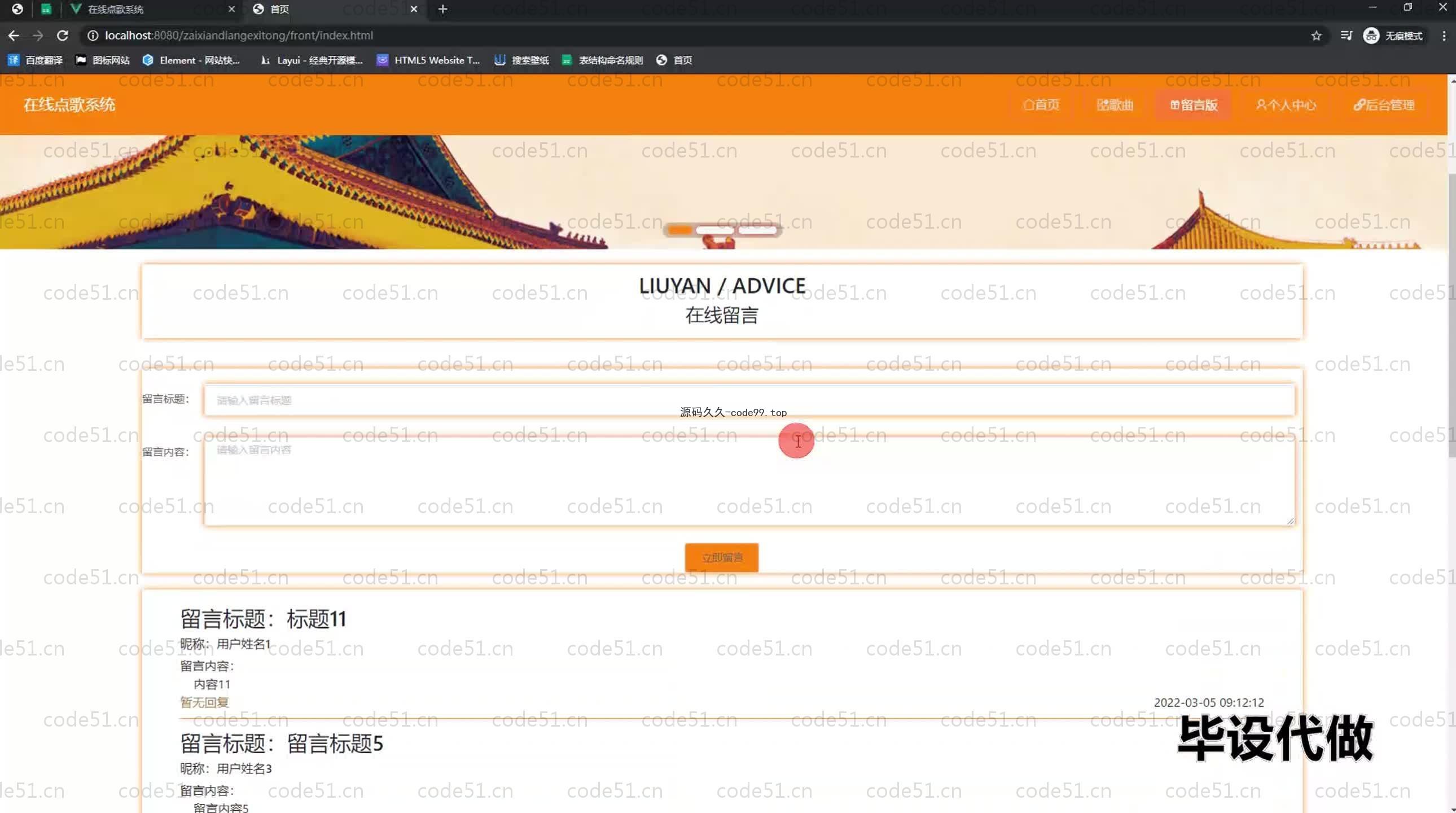Click 暂无回复 status text
Image resolution: width=1456 pixels, height=813 pixels.
204,702
